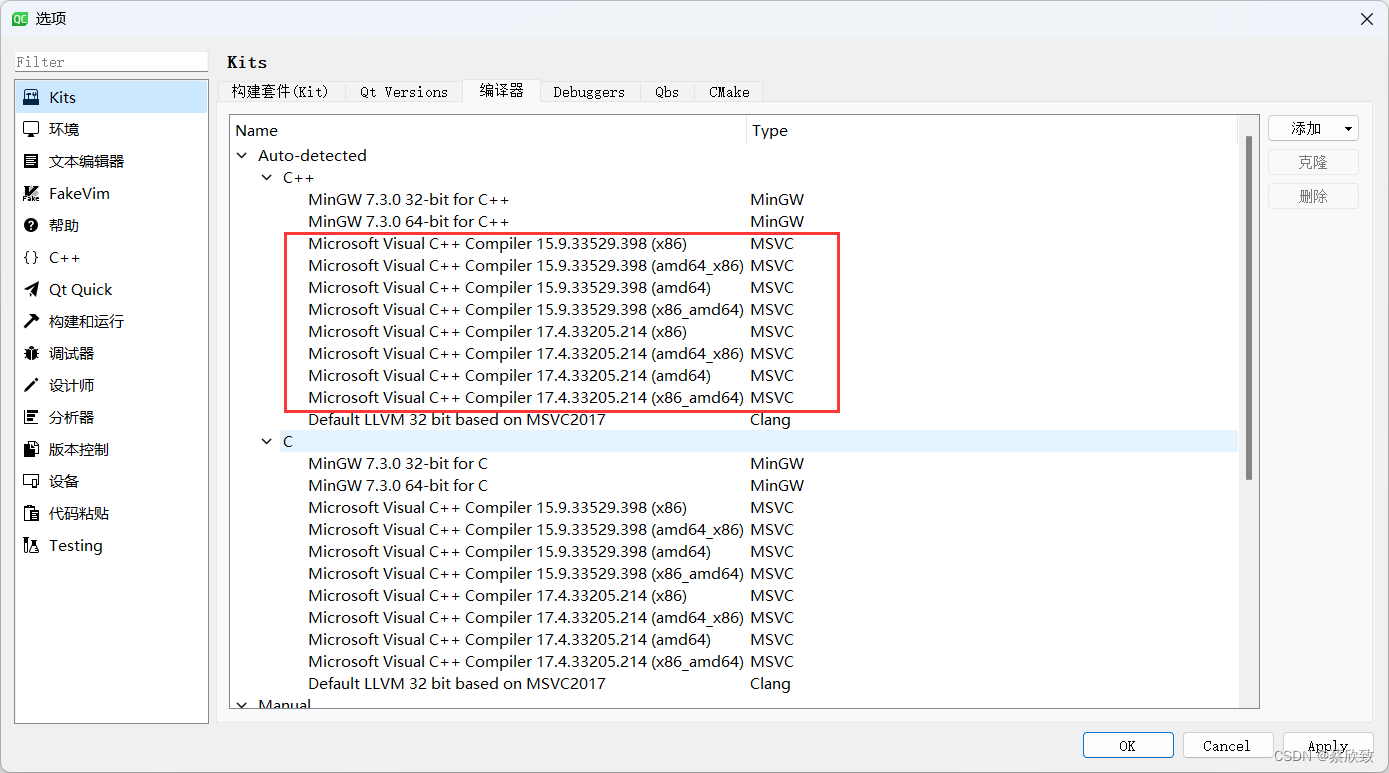Select MinGW 7.3.0 64-bit for C
Viewport: 1389px width, 773px height.
(x=398, y=486)
